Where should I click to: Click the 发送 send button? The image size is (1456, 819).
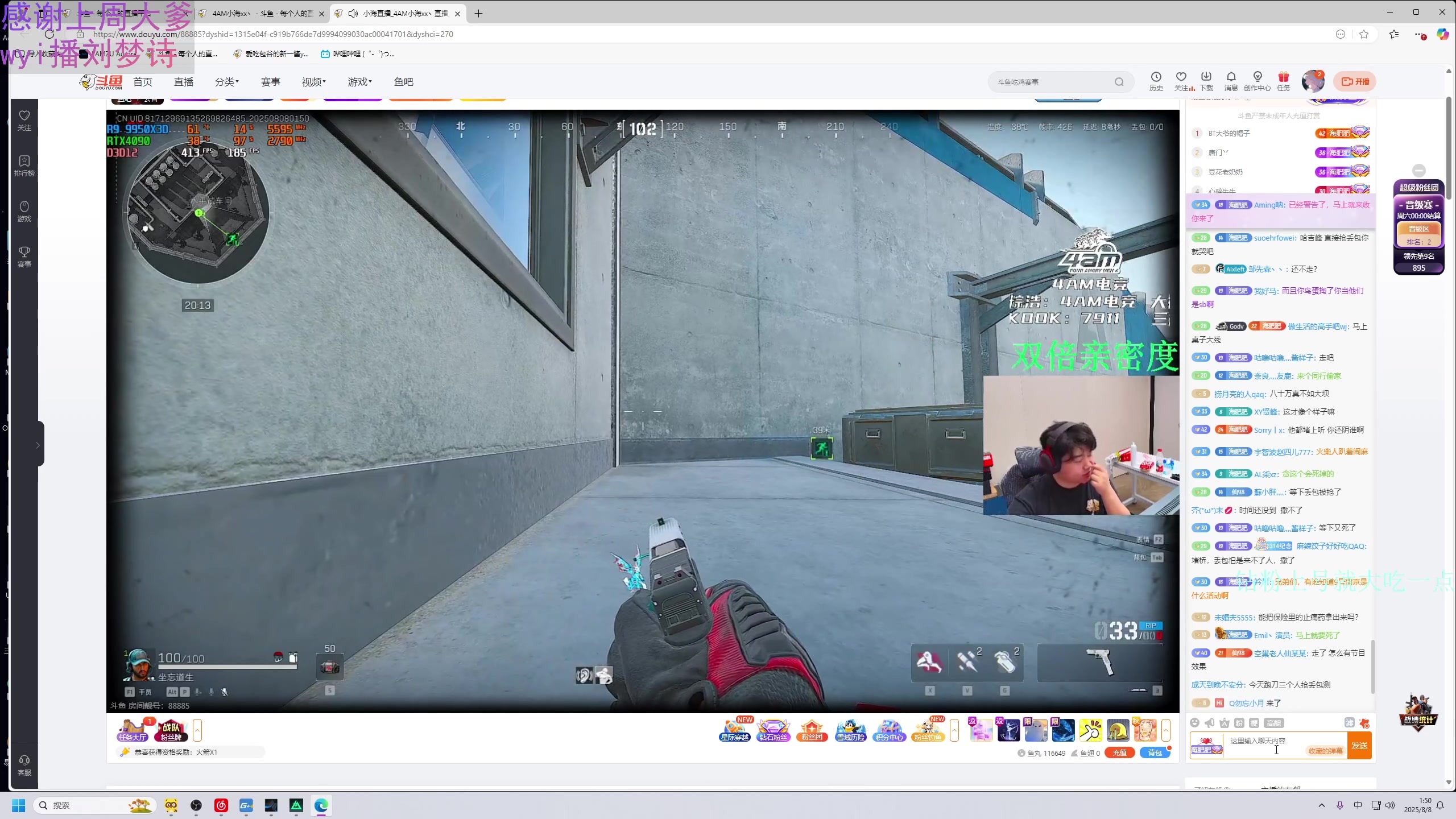pyautogui.click(x=1359, y=746)
